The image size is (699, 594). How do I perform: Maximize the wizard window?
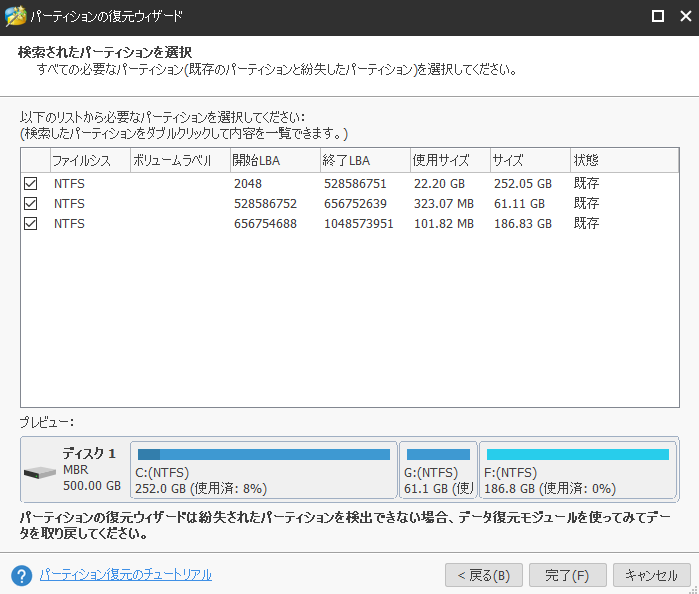(x=658, y=16)
